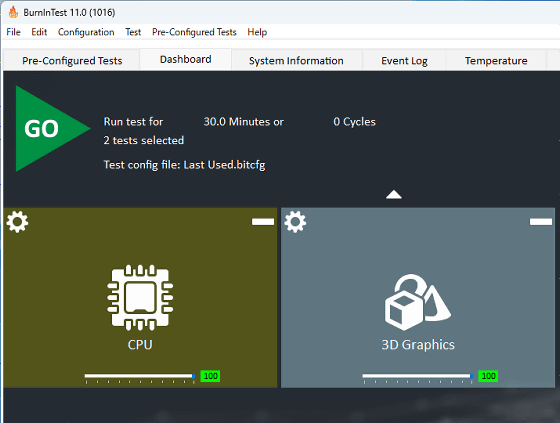Select the CPU chip icon tile
Screen dimensions: 560x423
(x=140, y=297)
